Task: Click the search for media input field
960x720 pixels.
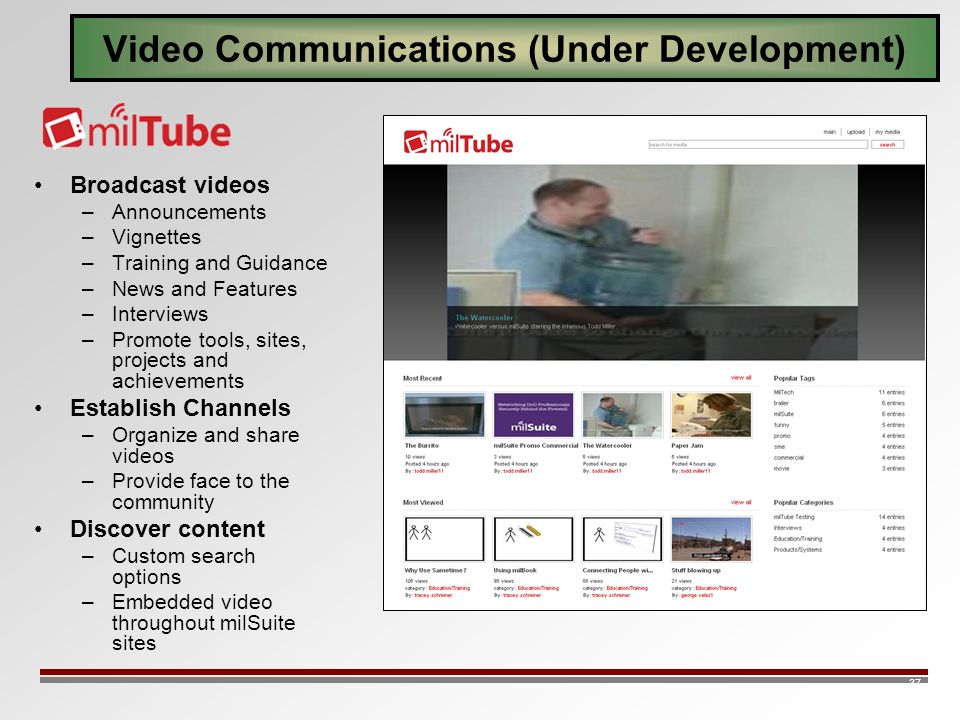Action: 758,144
